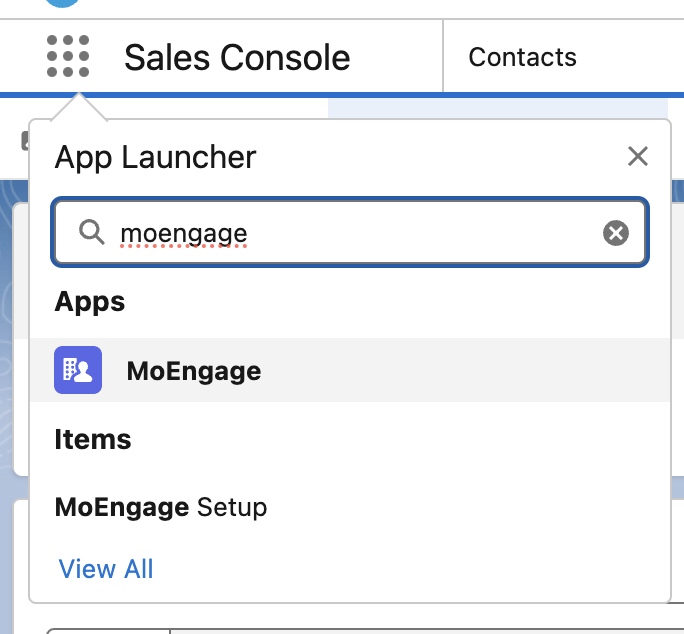This screenshot has height=634, width=684.
Task: Open the MoEngage app icon
Action: tap(78, 370)
